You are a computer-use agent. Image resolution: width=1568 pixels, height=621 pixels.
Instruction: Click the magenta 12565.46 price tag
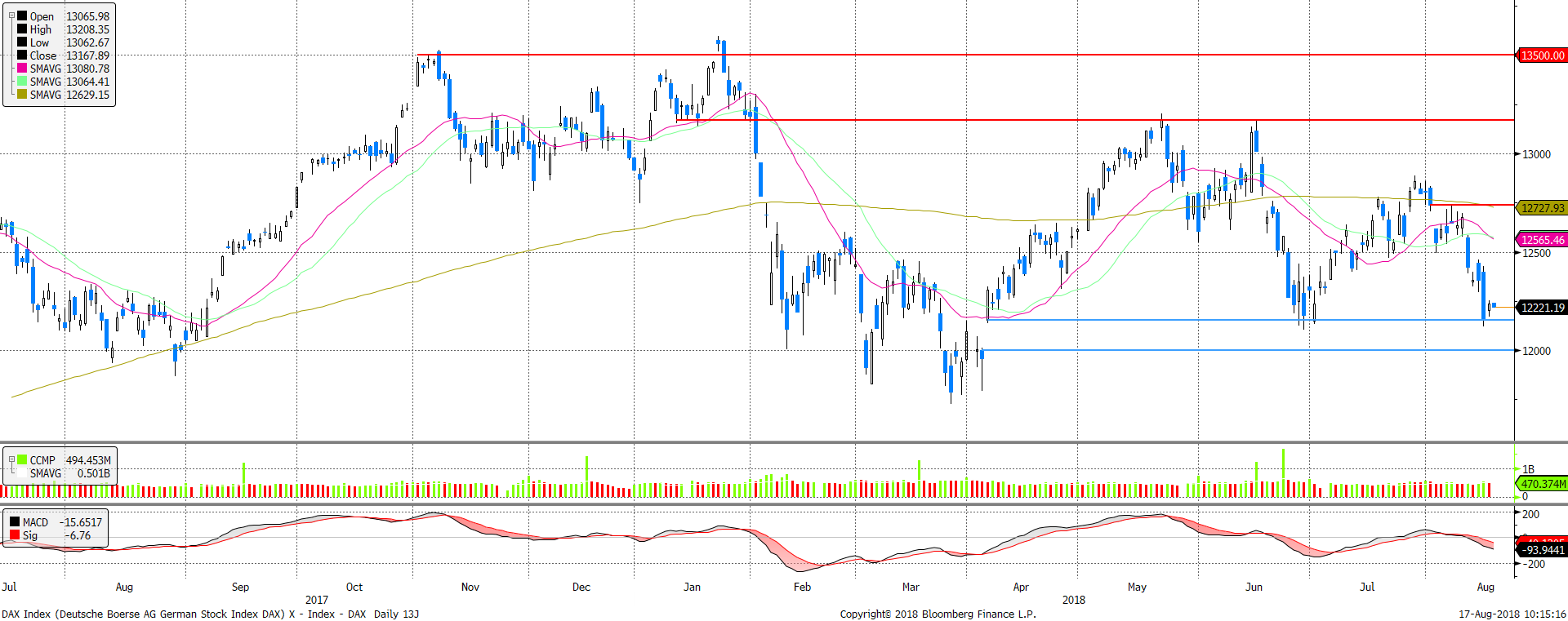click(1542, 240)
